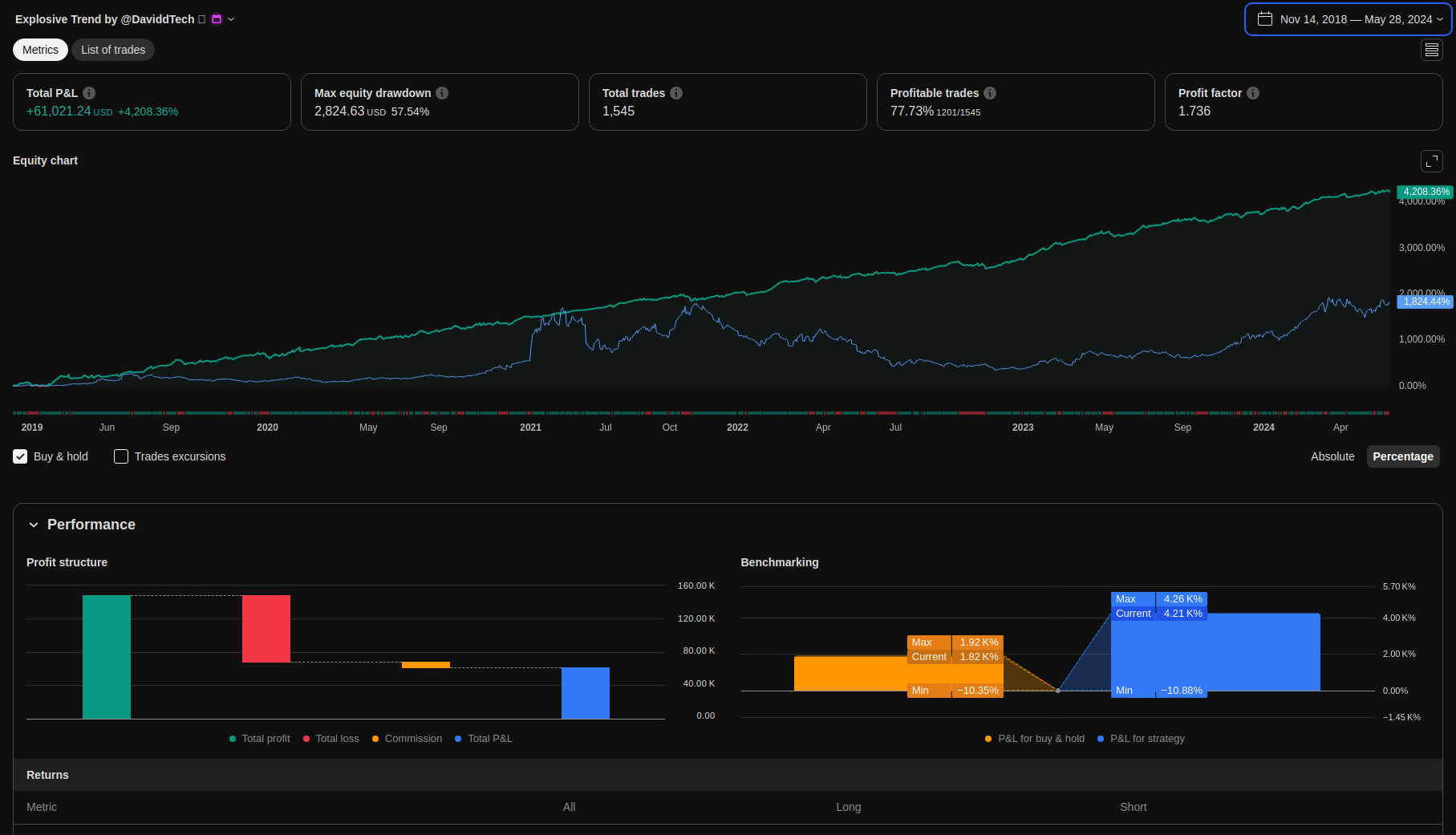The height and width of the screenshot is (835, 1456).
Task: Open the List of trades tab
Action: click(113, 50)
